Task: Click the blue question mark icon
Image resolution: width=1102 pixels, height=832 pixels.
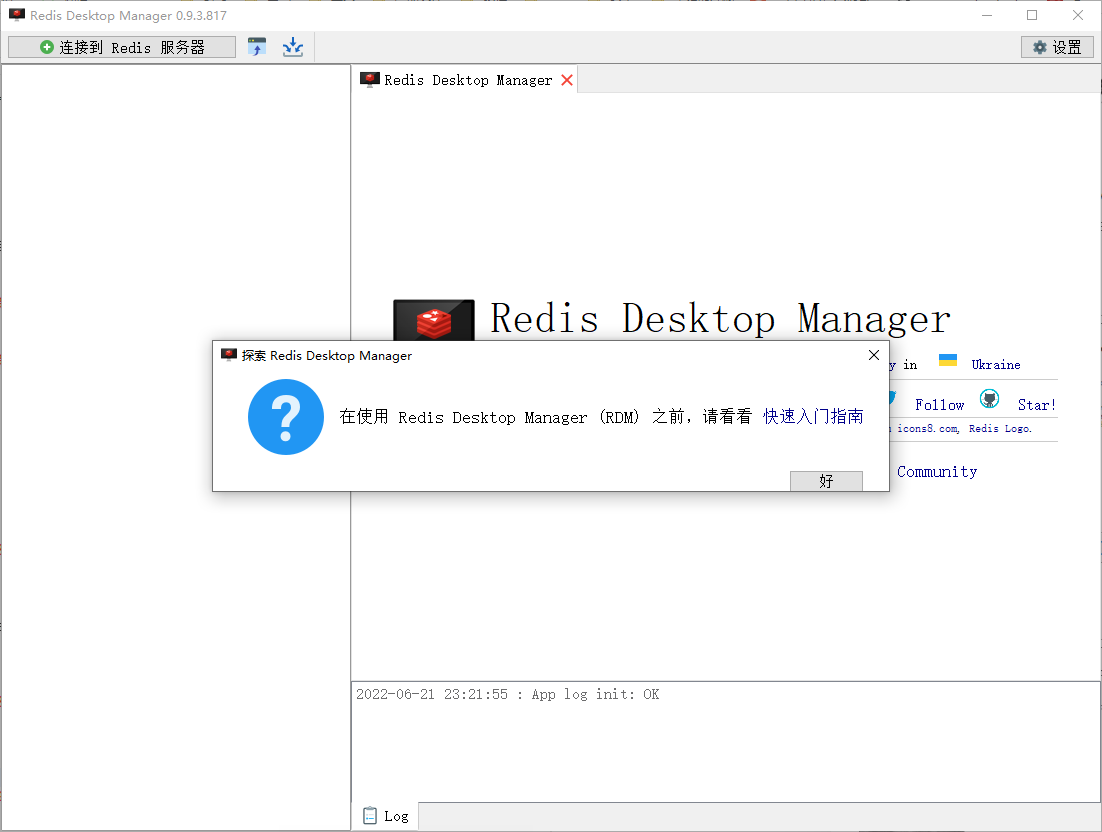Action: 286,417
